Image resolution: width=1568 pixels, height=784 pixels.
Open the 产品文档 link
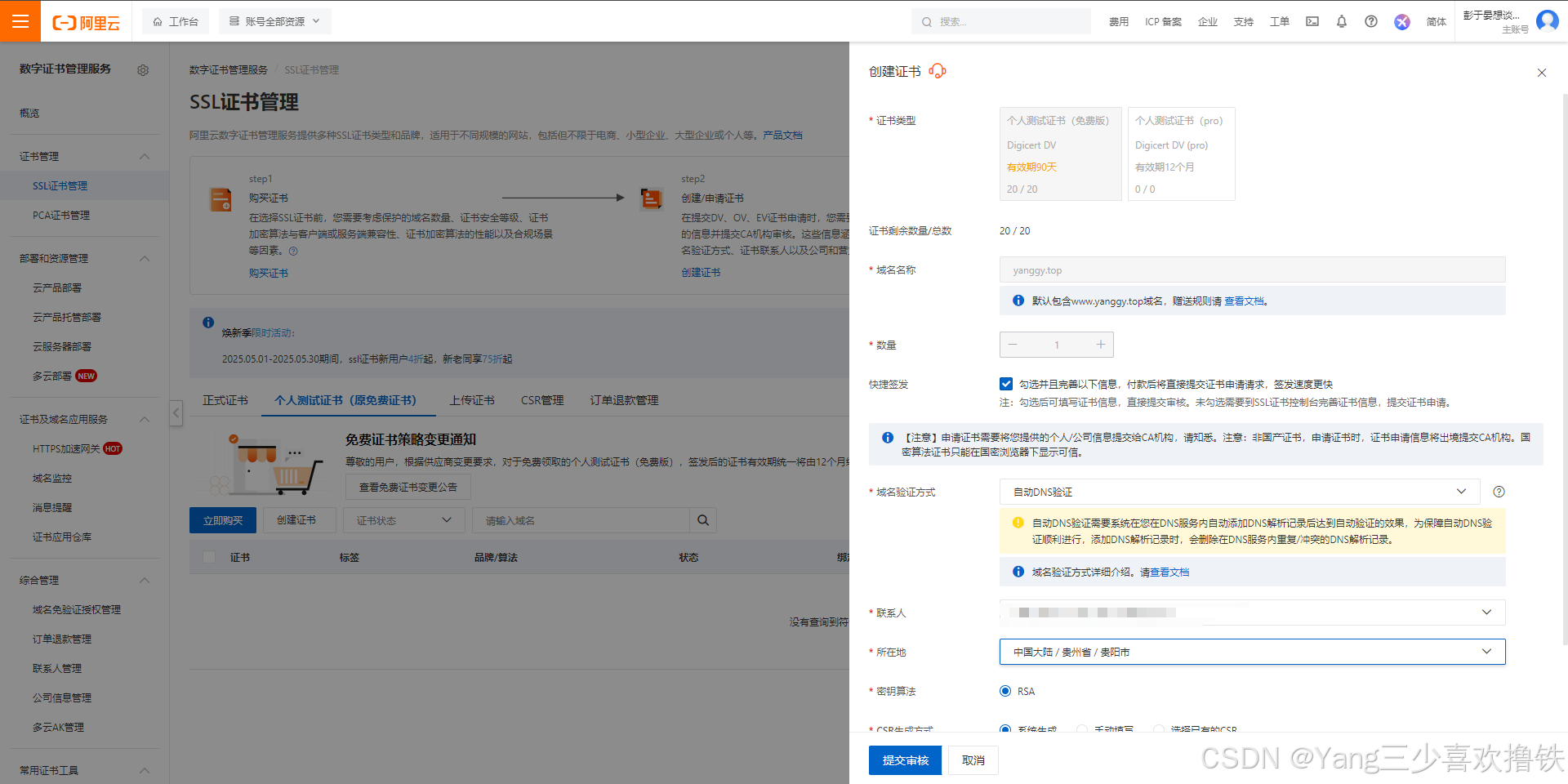[782, 135]
